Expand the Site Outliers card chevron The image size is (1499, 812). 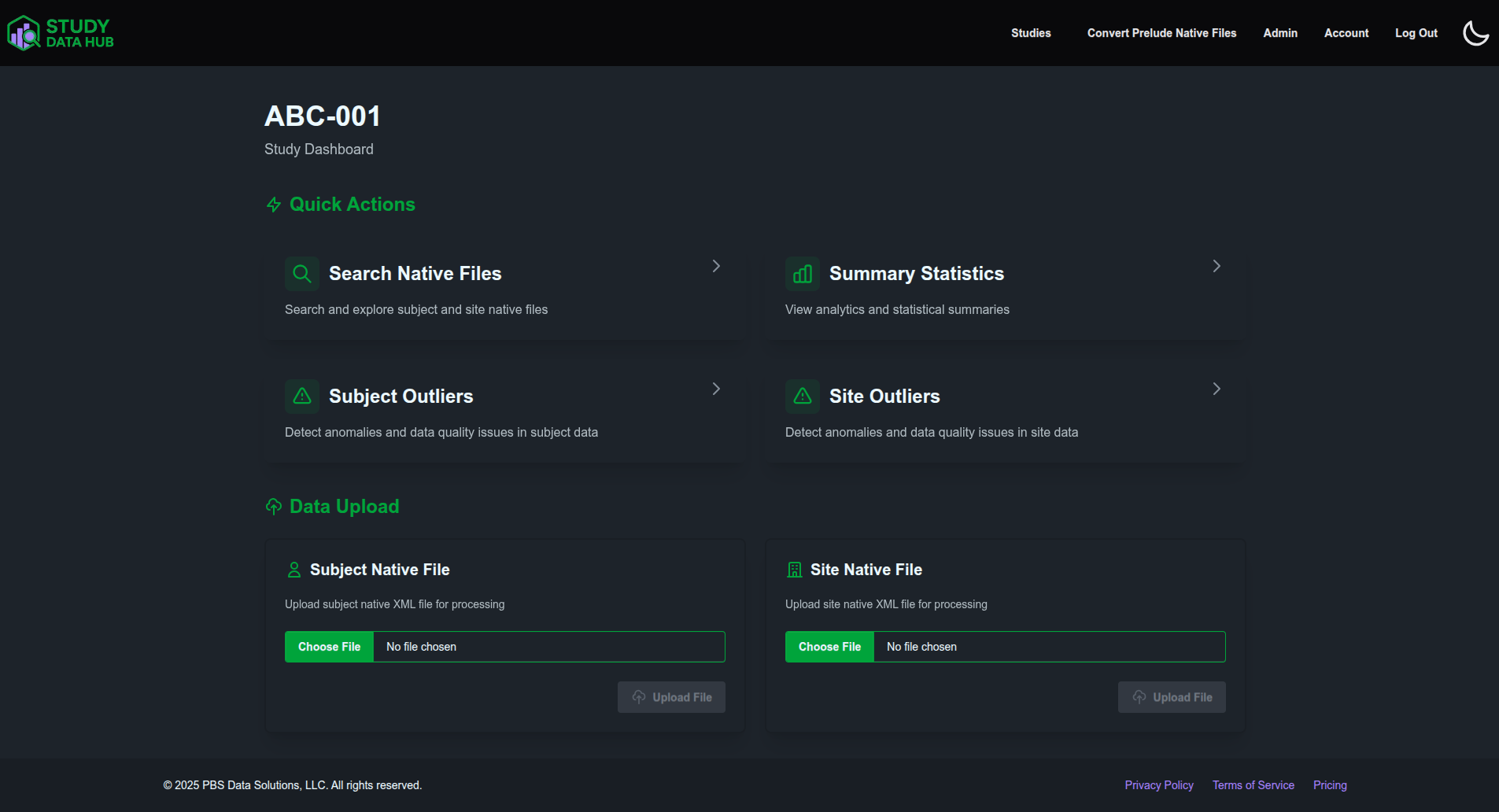pyautogui.click(x=1216, y=388)
